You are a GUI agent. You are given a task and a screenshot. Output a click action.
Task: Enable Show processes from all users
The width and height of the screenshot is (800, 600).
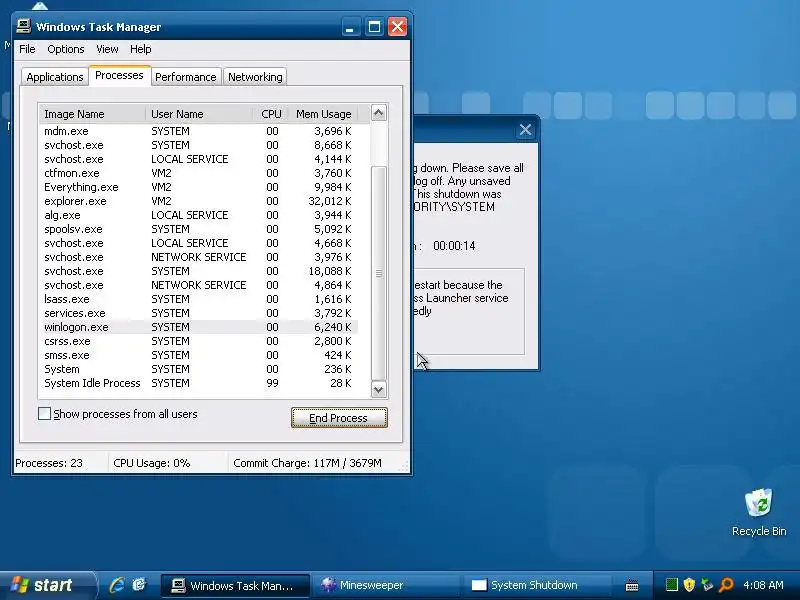44,414
